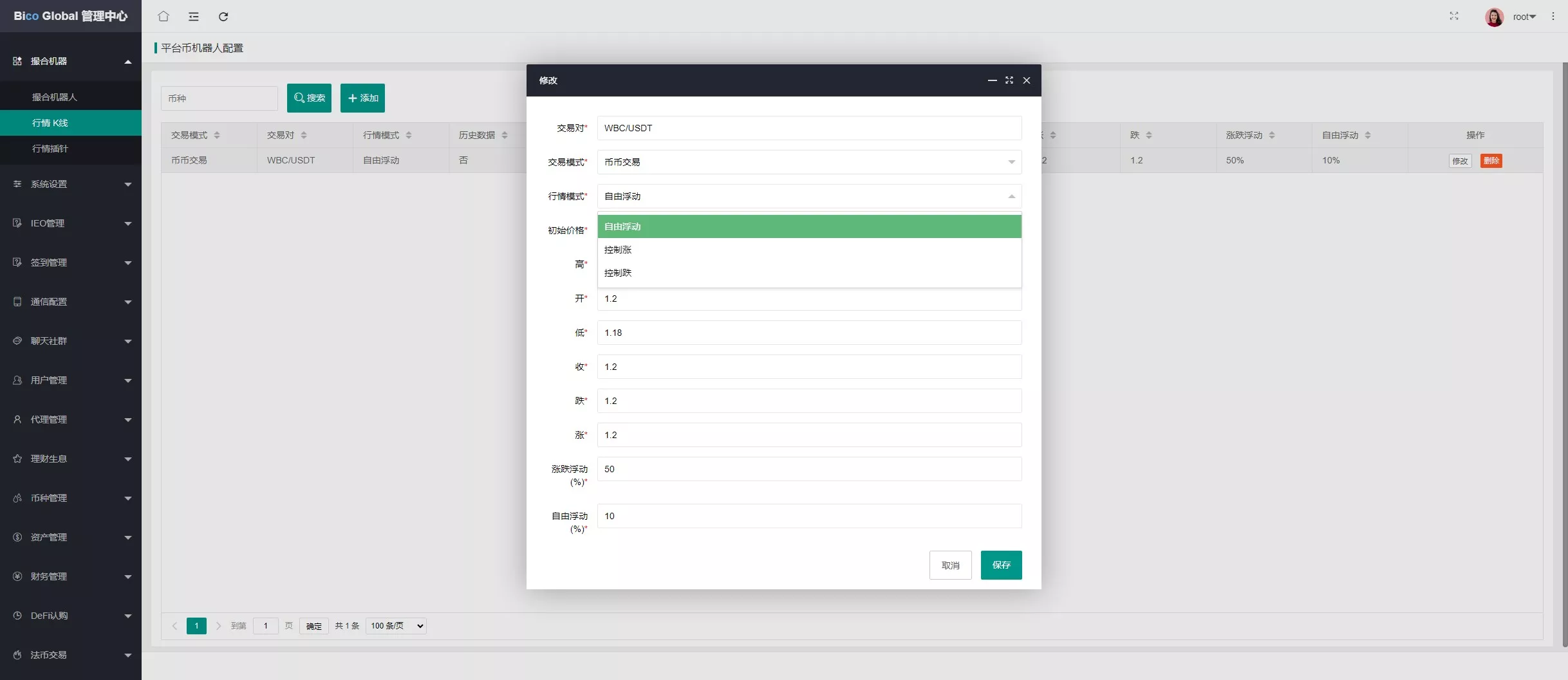Expand 财务管理 menu arrow
Viewport: 1568px width, 680px height.
128,577
